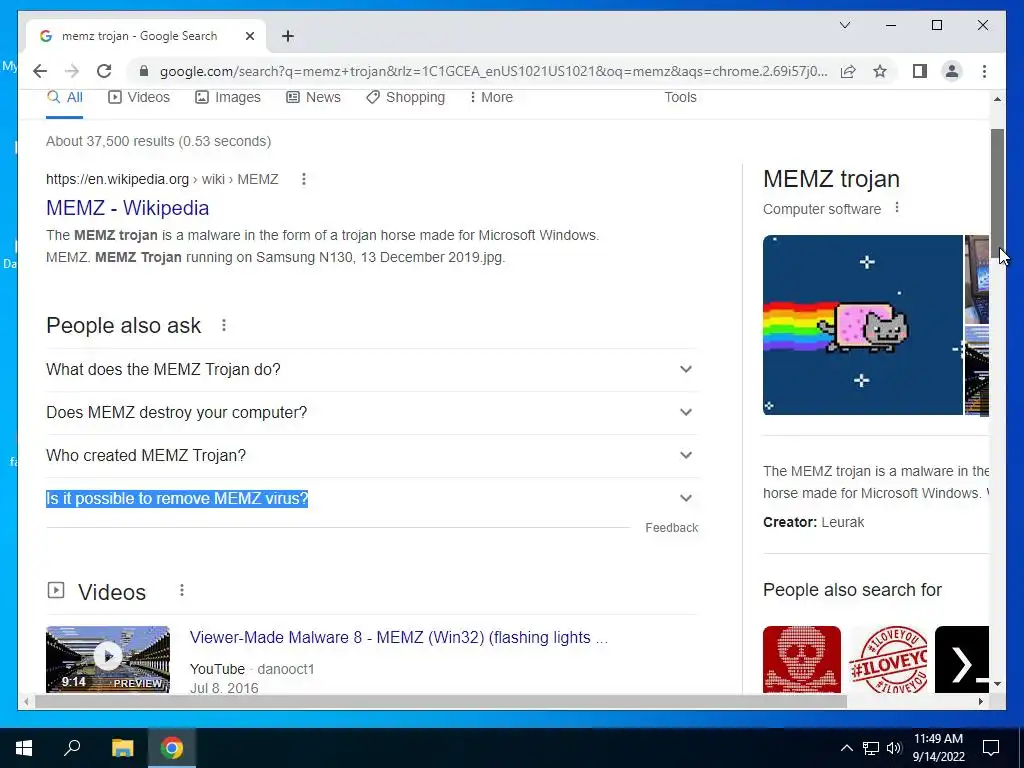This screenshot has height=768, width=1024.
Task: Open the MEMZ - Wikipedia result link
Action: click(127, 208)
